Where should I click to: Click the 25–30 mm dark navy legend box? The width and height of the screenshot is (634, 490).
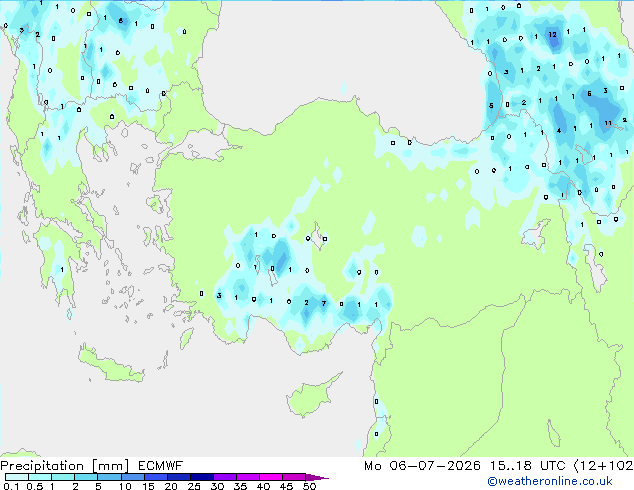click(201, 477)
